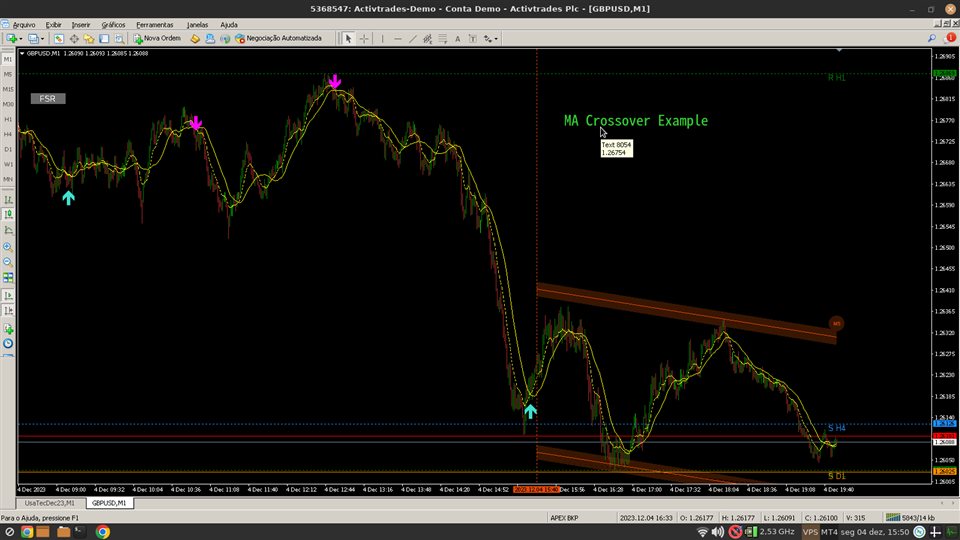Select the crosshair tool
The image size is (960, 540).
tap(364, 39)
